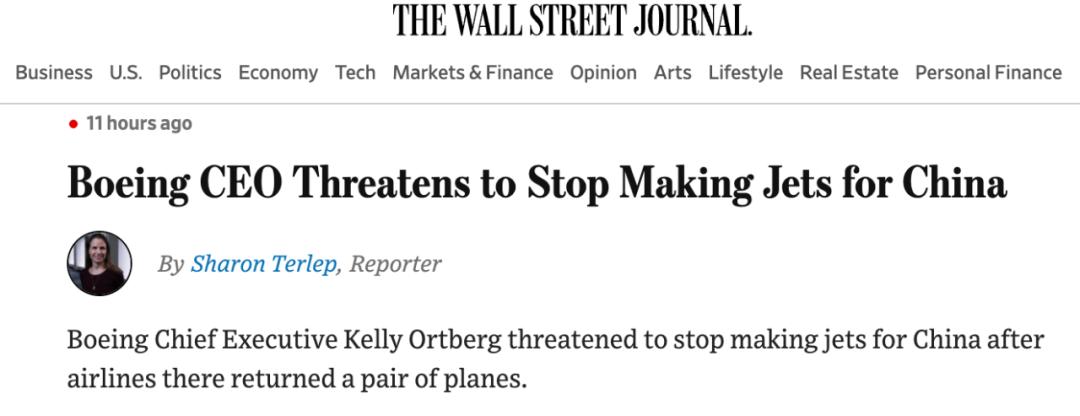Viewport: 1080px width, 416px height.
Task: Click the red live update dot
Action: click(73, 124)
